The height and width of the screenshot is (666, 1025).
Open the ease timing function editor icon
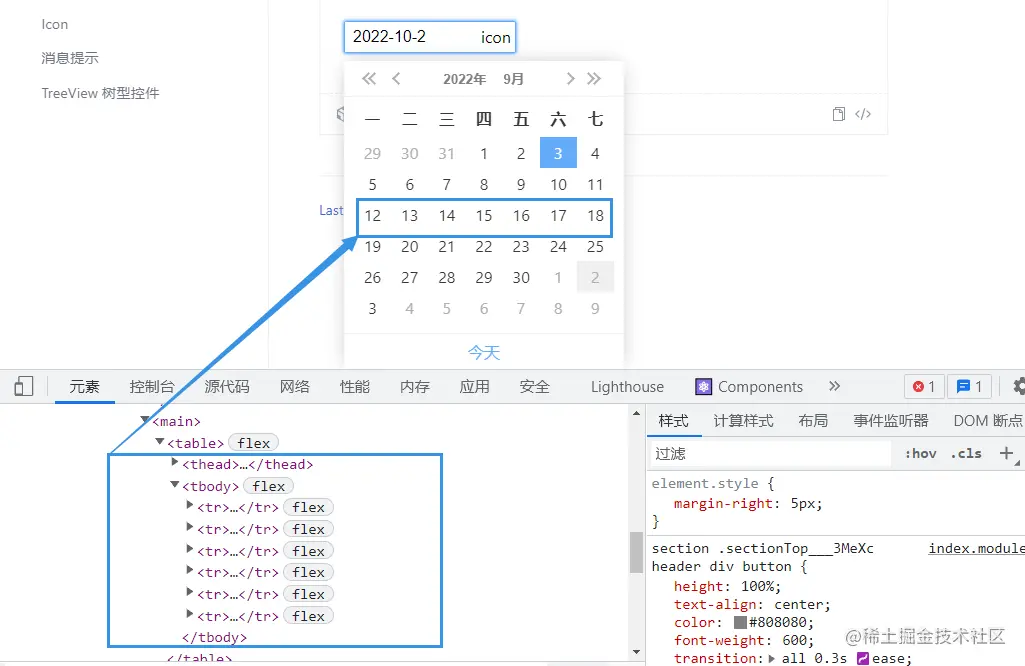point(863,658)
